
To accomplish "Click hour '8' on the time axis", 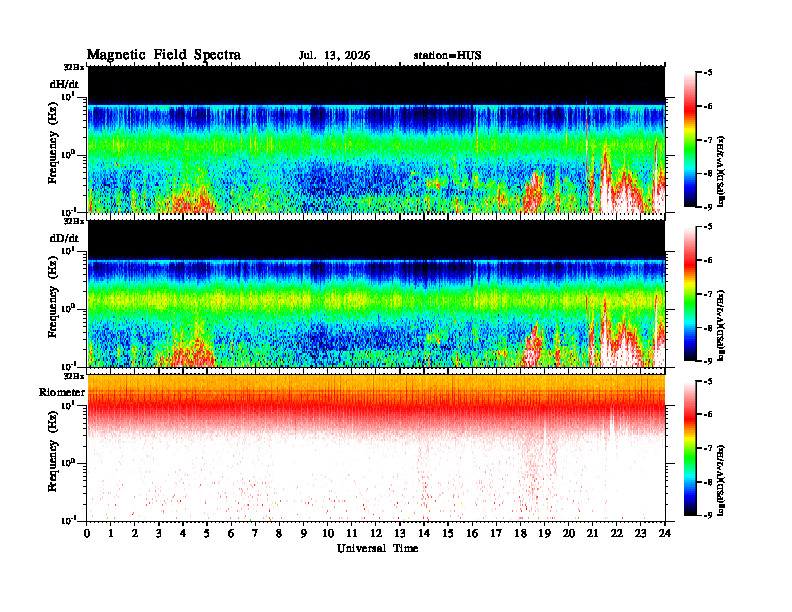I will tap(279, 533).
